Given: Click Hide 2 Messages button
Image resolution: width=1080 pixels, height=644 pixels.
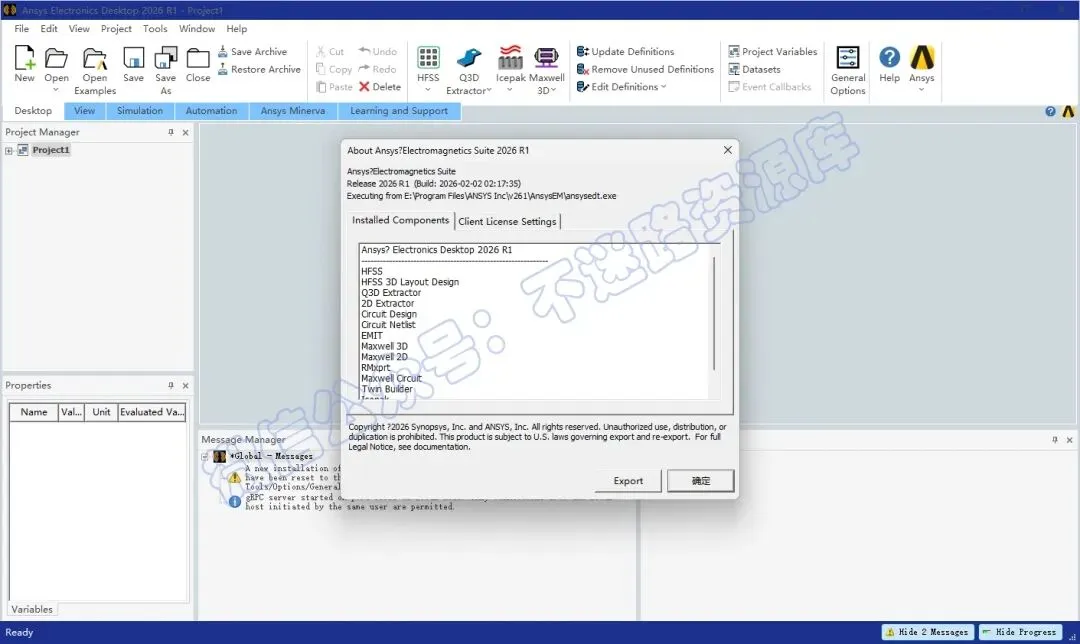Looking at the screenshot, I should point(928,632).
